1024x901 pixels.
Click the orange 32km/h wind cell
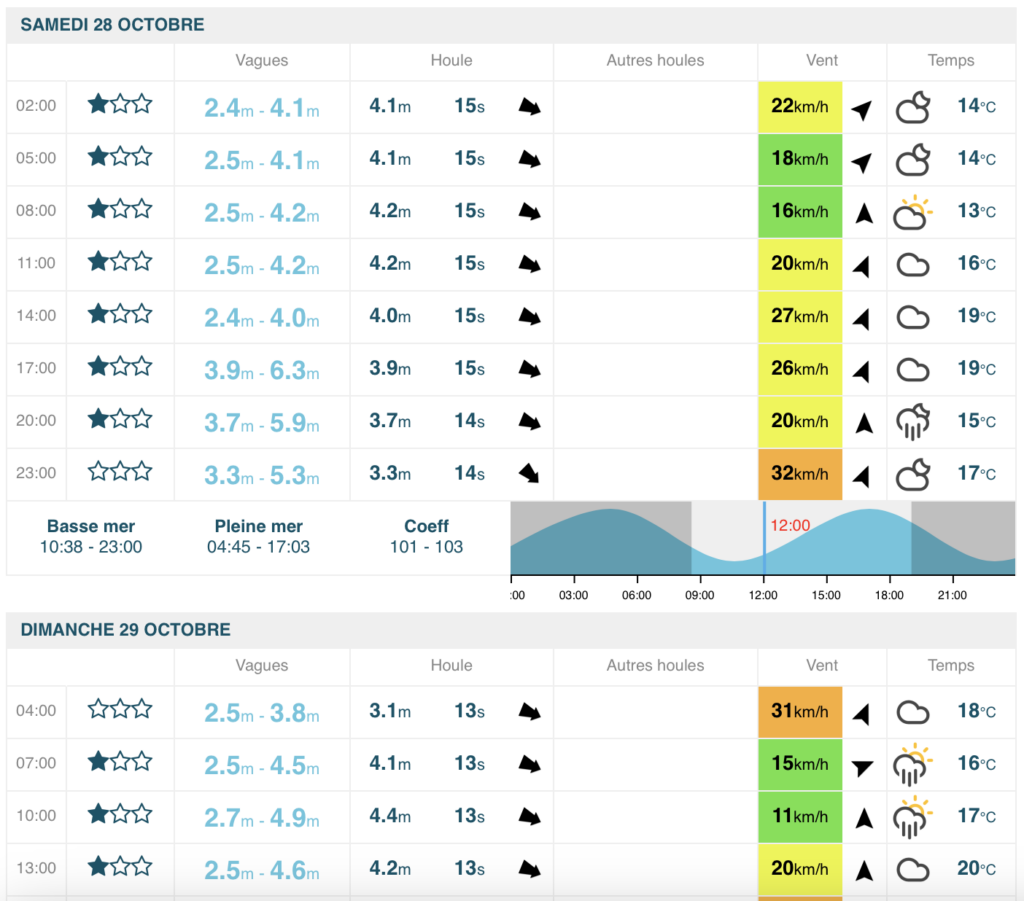click(x=800, y=473)
